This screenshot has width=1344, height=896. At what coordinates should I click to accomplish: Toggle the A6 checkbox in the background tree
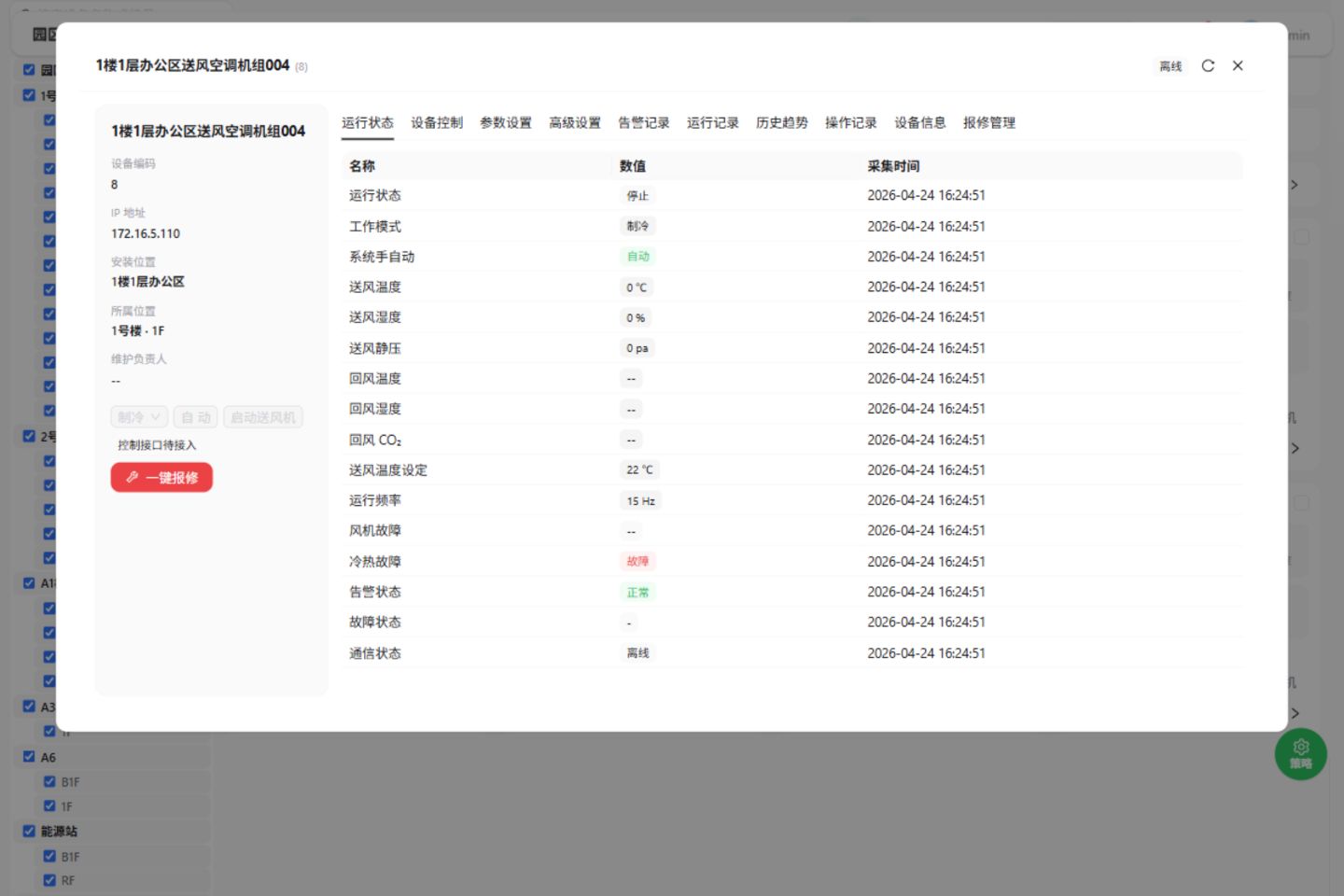(x=29, y=757)
